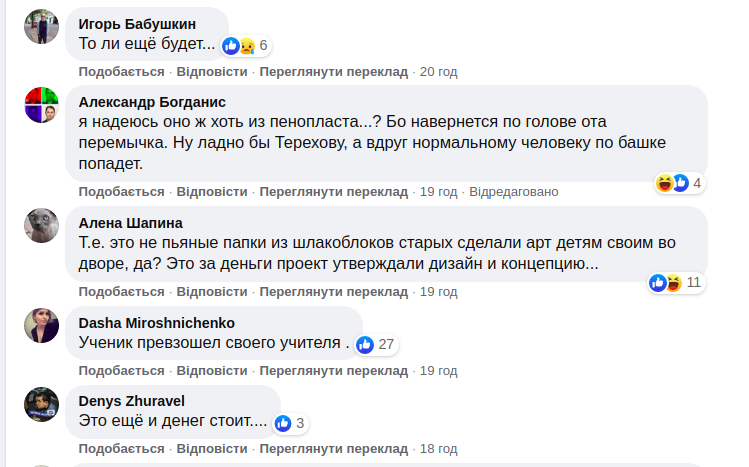Click Denys Zhuravel's profile picture

point(41,404)
